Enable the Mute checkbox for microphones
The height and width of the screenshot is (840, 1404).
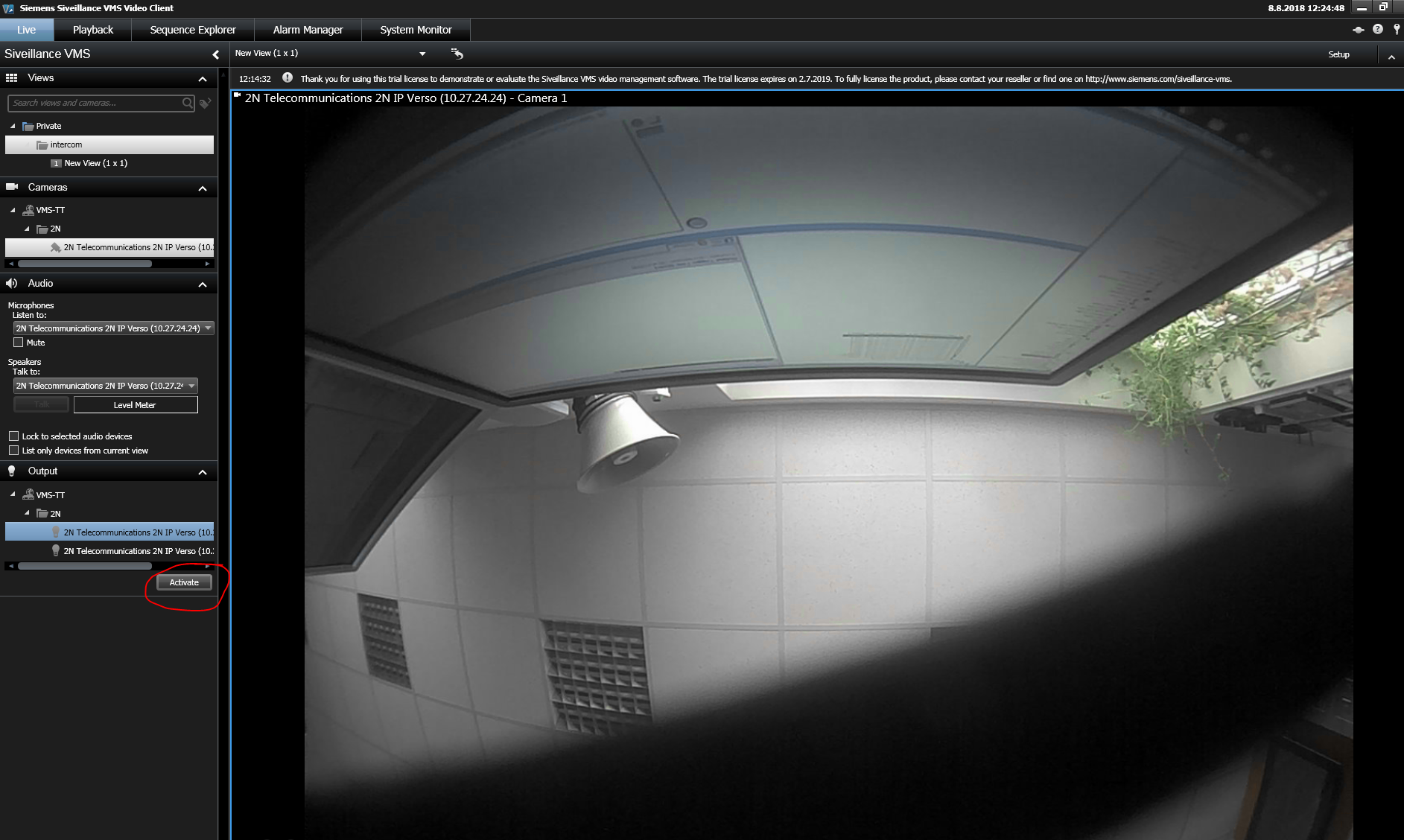[19, 343]
